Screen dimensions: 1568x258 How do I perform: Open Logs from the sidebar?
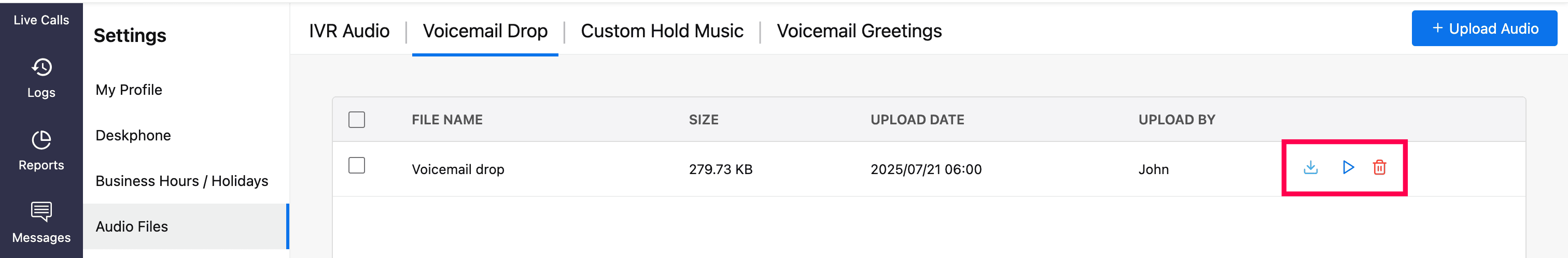(41, 78)
